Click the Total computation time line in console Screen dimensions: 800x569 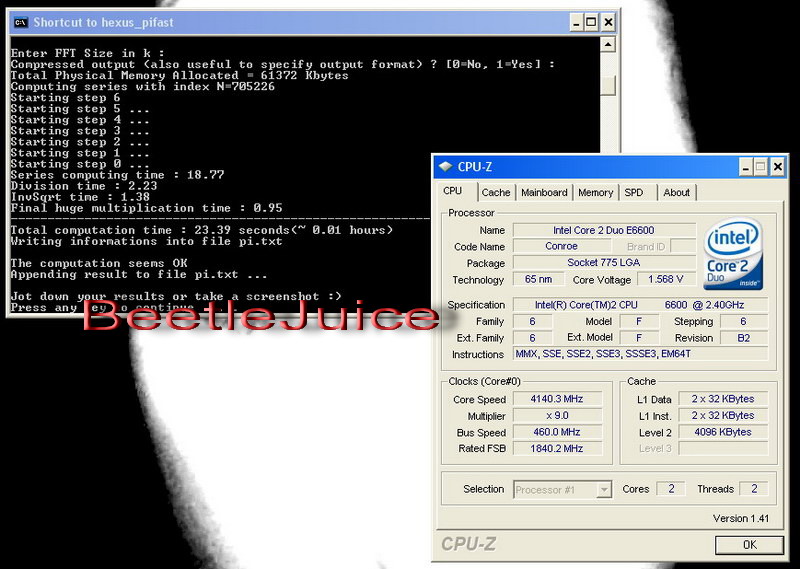[202, 230]
